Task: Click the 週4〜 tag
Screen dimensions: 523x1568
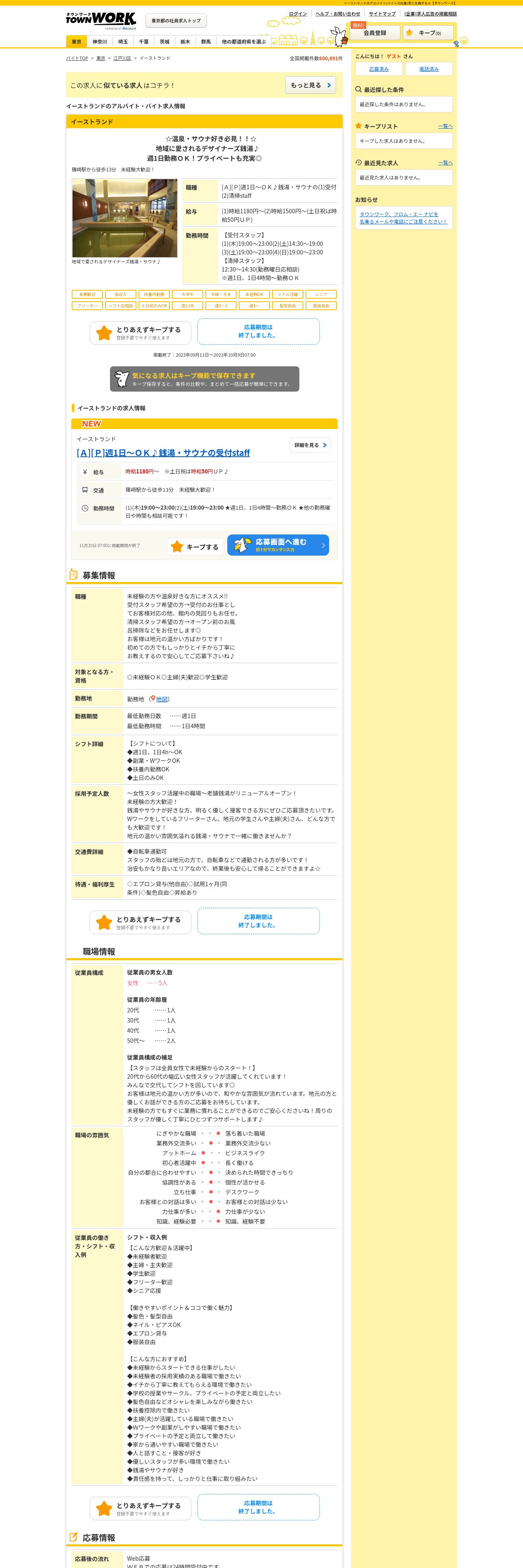Action: click(254, 306)
